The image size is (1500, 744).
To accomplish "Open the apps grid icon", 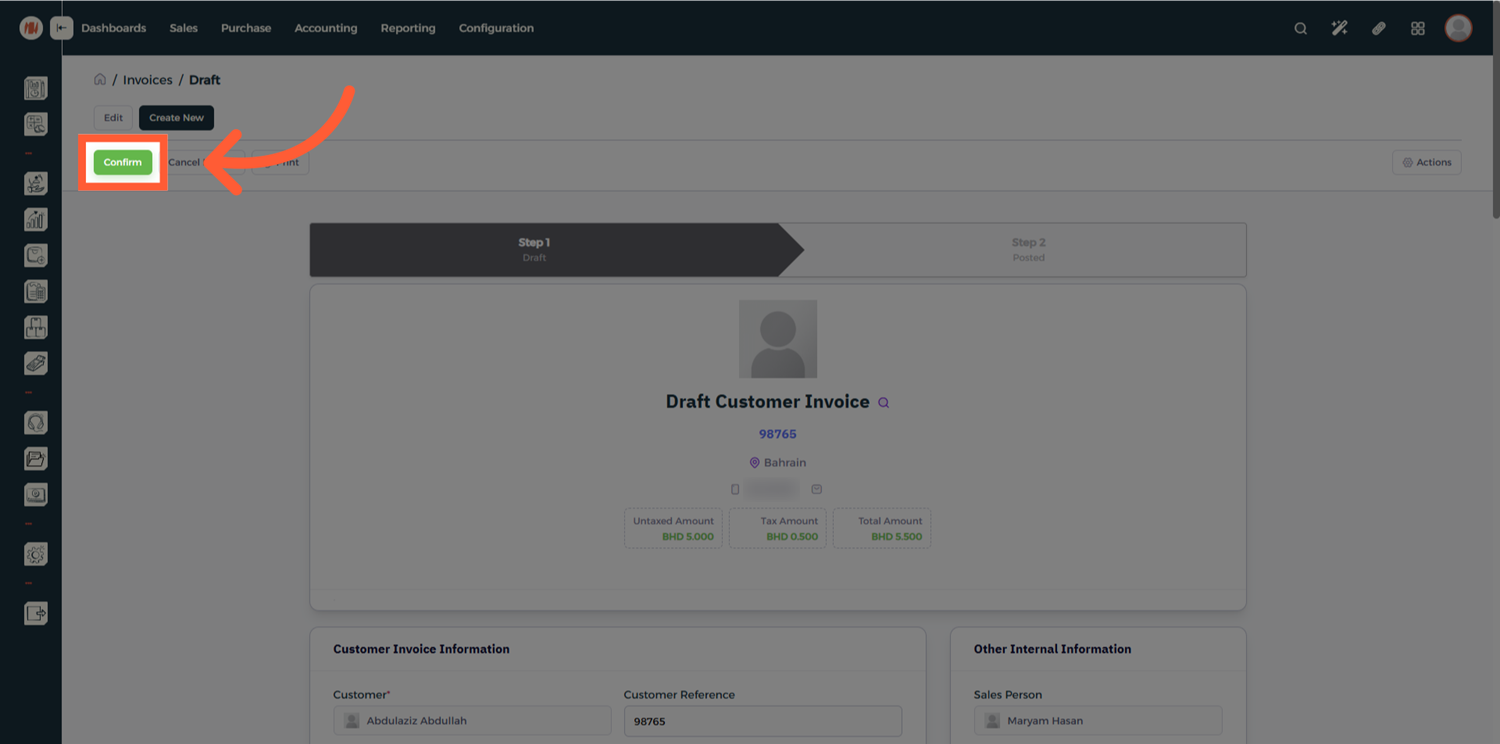I will 1417,28.
